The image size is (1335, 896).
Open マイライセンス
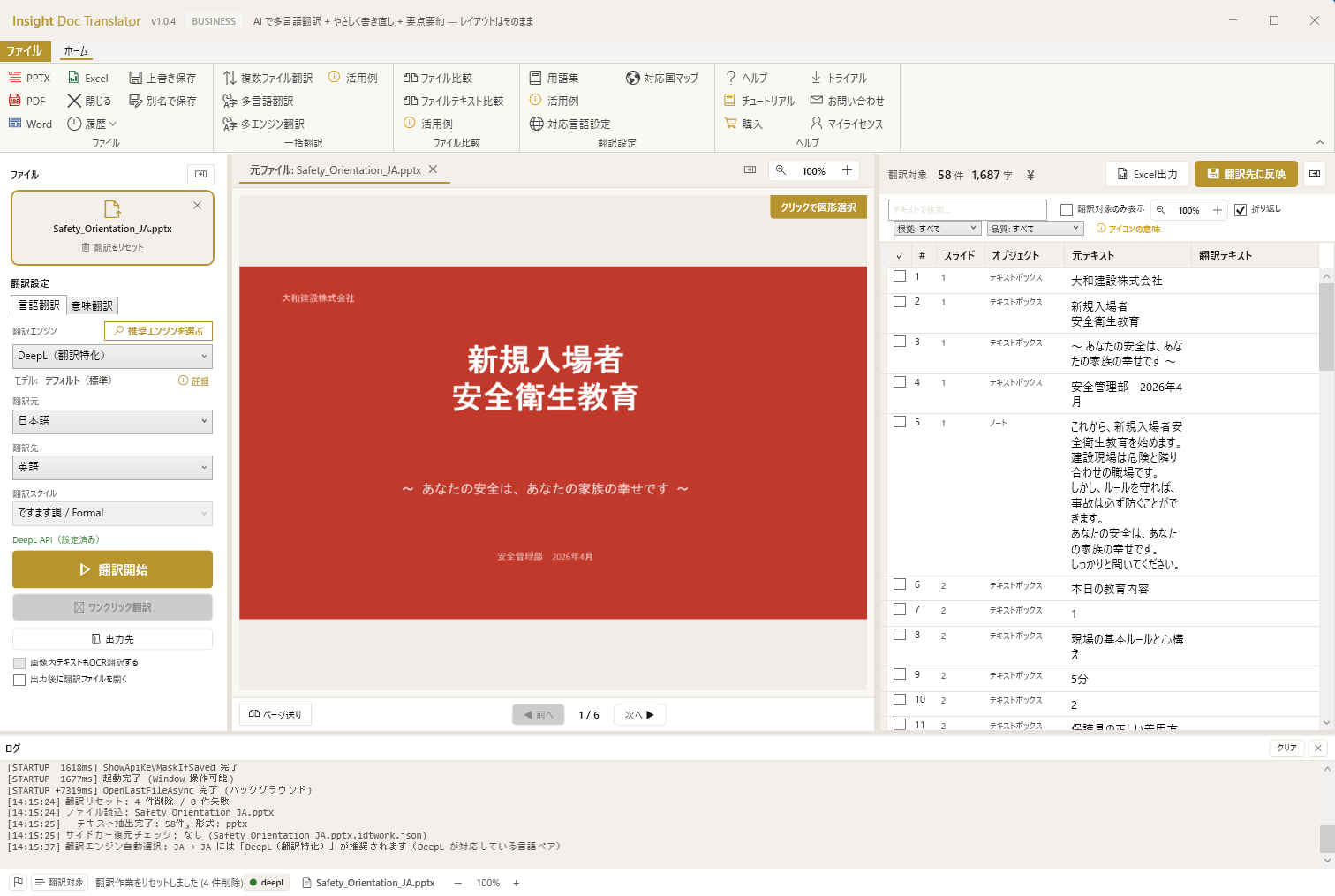click(847, 124)
